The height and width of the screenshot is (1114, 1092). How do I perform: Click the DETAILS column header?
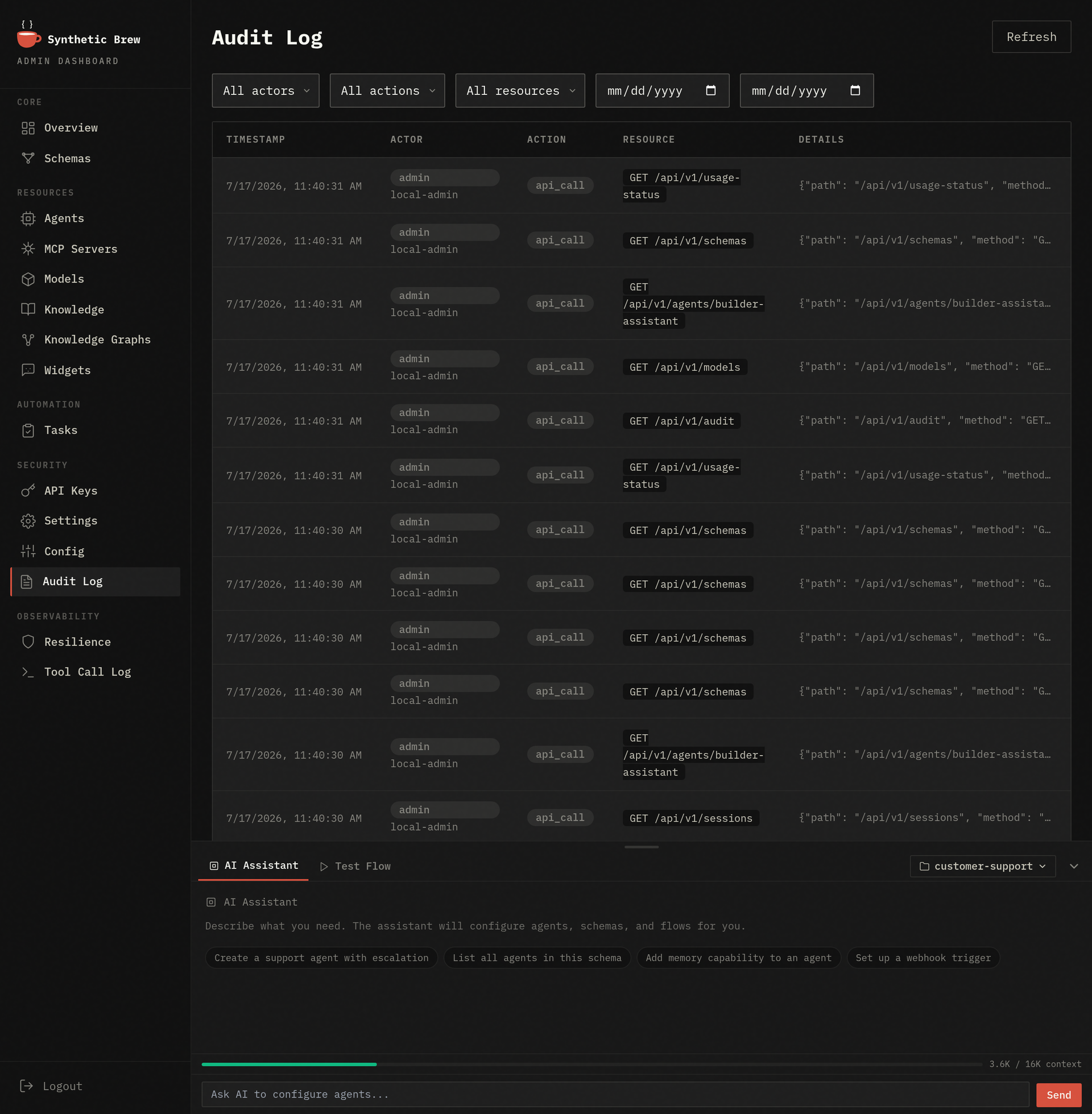[x=821, y=139]
